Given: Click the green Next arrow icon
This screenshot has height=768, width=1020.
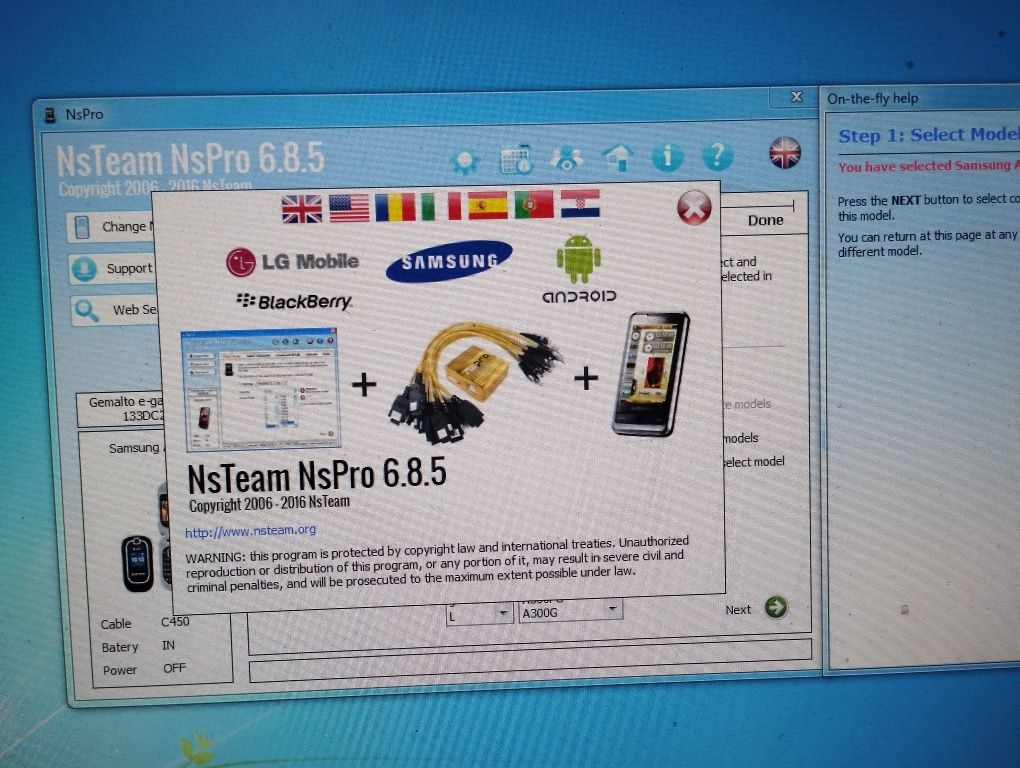Looking at the screenshot, I should point(775,607).
